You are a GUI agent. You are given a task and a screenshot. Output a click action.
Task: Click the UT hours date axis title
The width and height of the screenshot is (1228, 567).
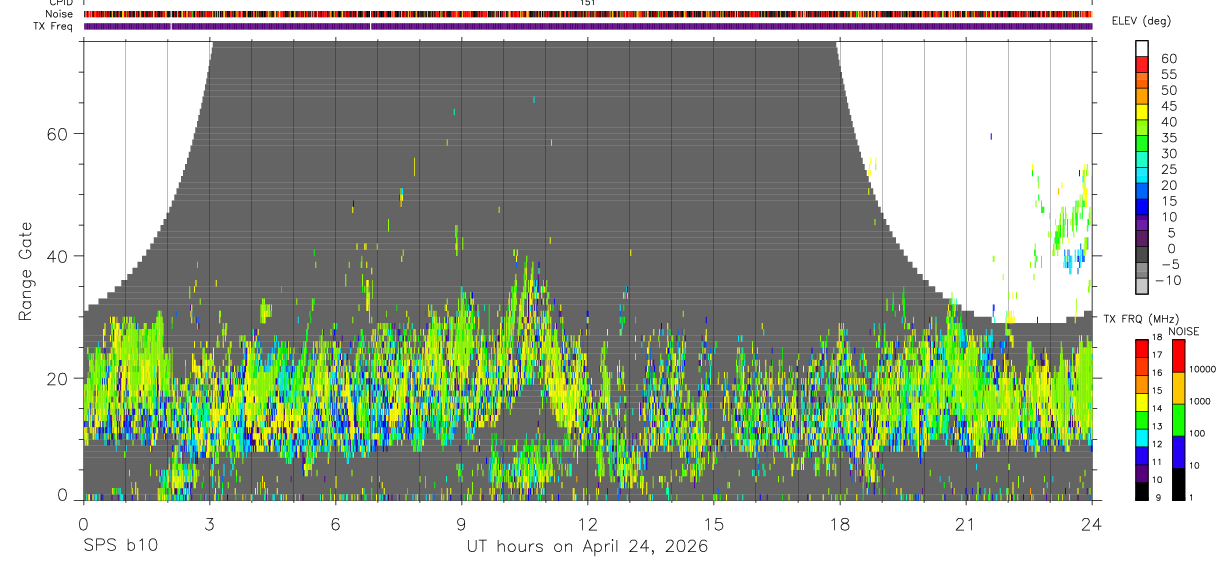point(587,547)
